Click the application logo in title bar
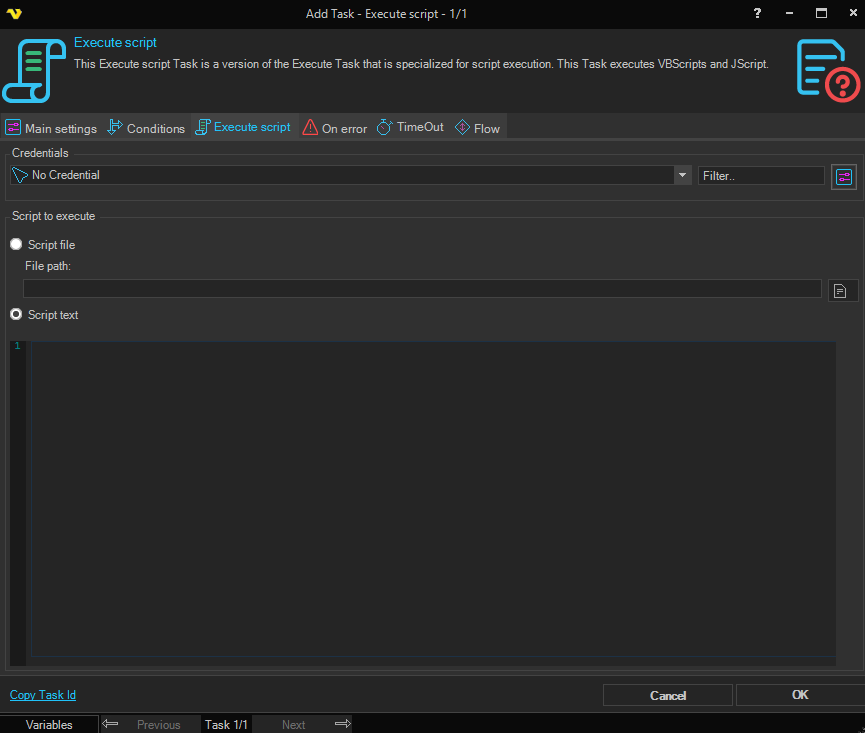This screenshot has height=733, width=865. click(14, 14)
